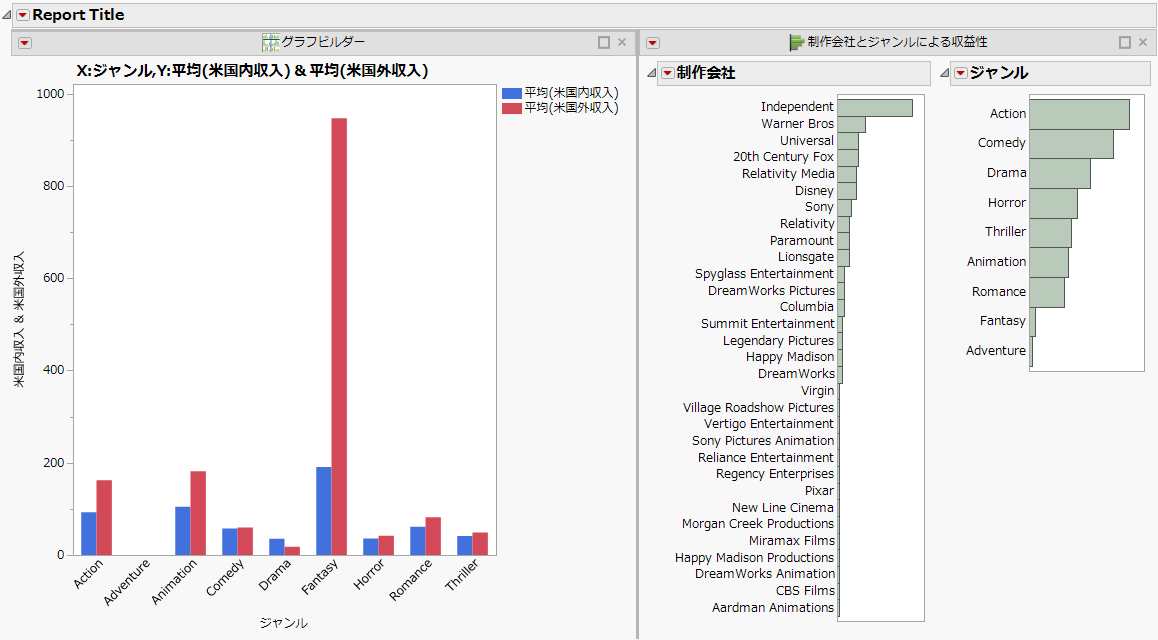1158x640 pixels.
Task: Click the Paramount label
Action: coord(801,241)
